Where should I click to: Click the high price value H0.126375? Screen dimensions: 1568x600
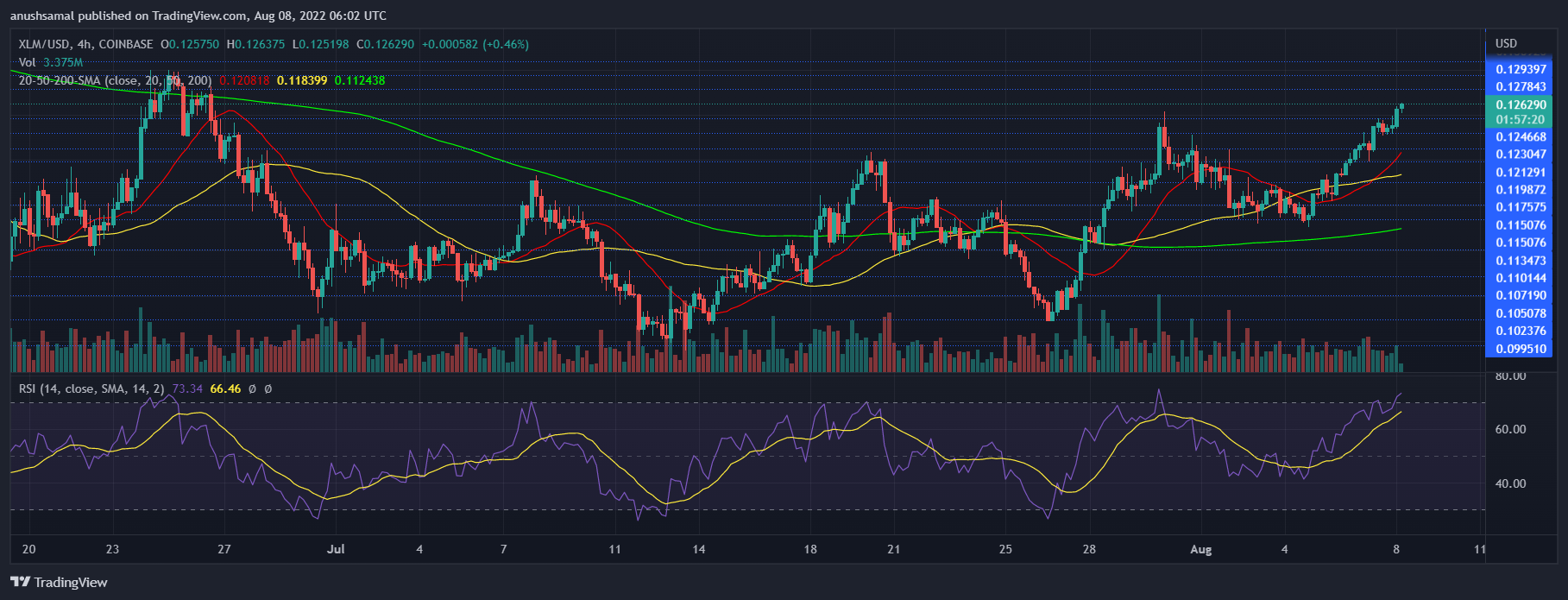pos(257,44)
